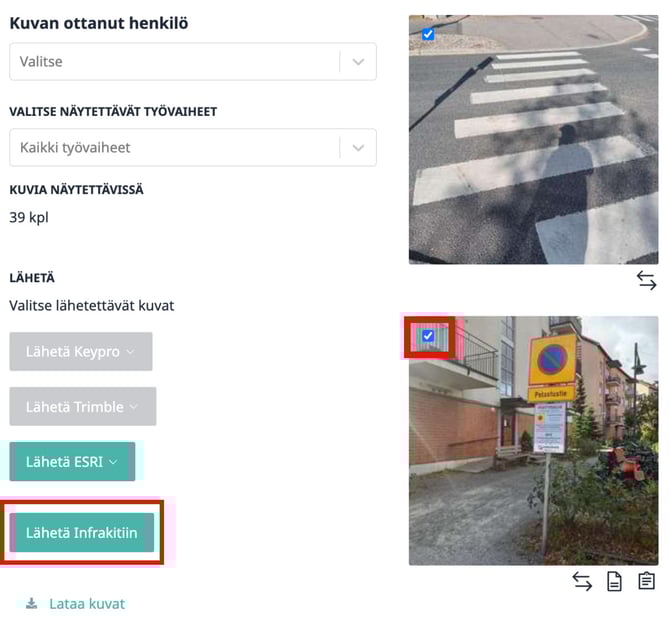Click download icon beside Lataa kuvat
The width and height of the screenshot is (670, 624).
coord(31,603)
